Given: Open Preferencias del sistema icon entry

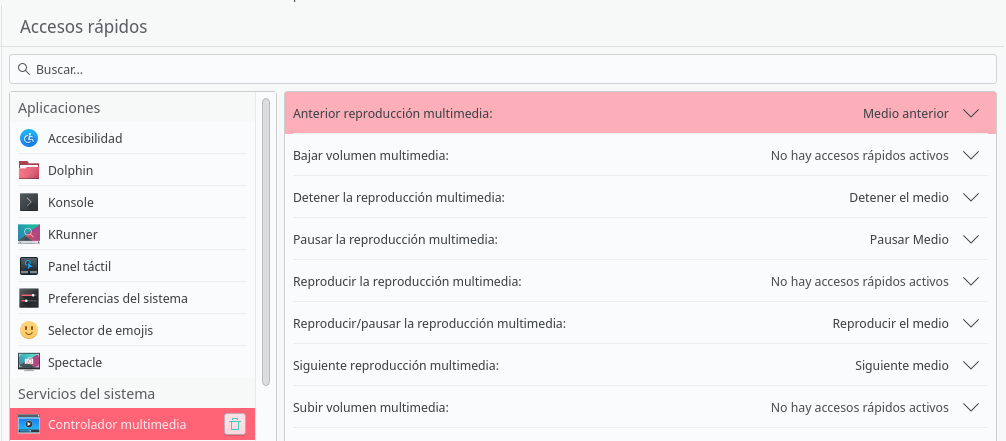Looking at the screenshot, I should coord(29,298).
